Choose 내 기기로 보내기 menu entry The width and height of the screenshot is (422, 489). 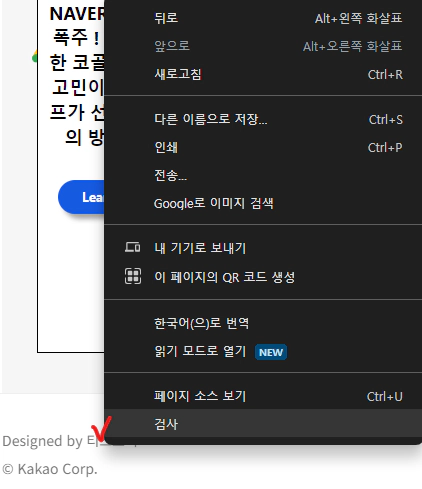coord(263,248)
